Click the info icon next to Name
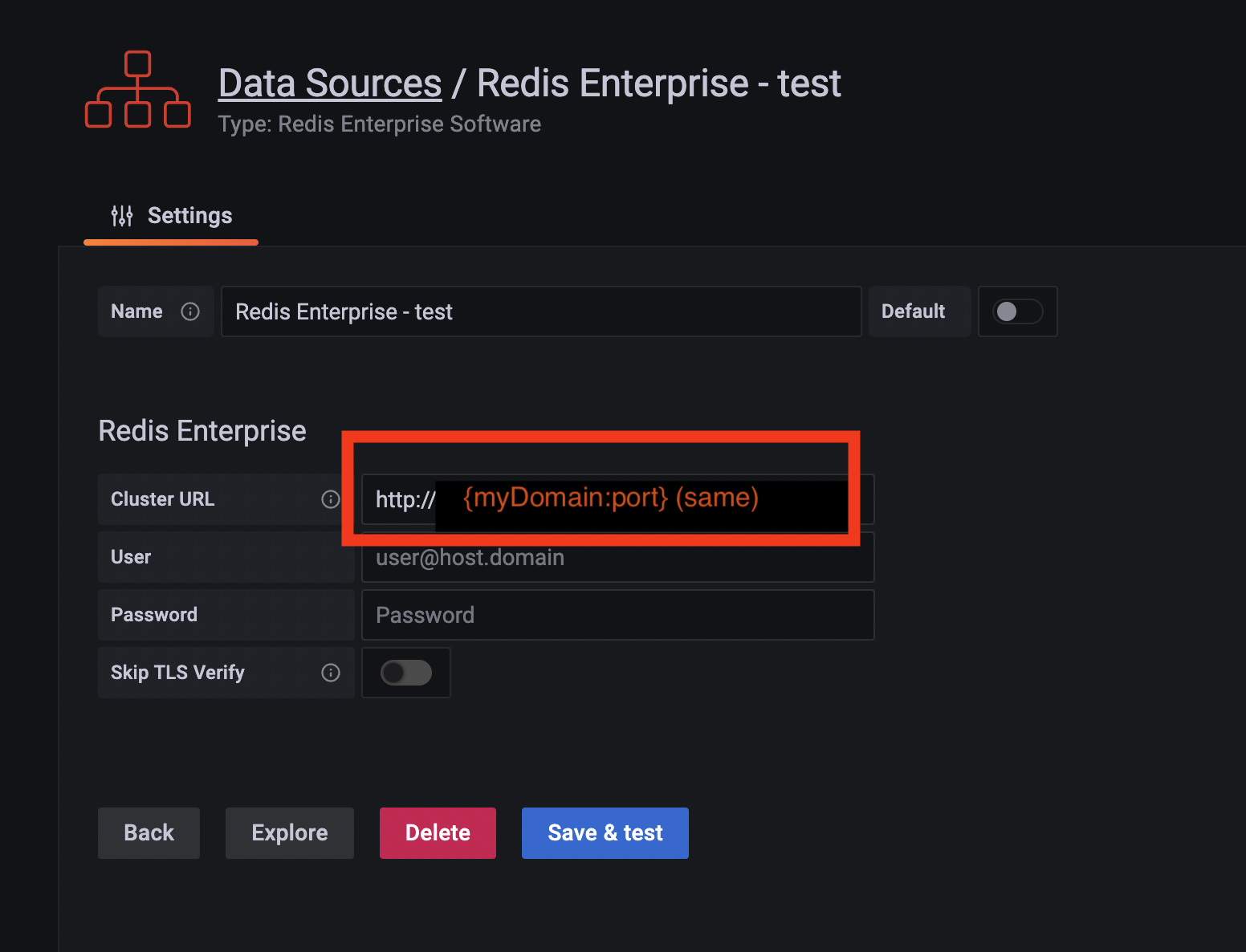This screenshot has width=1246, height=952. pos(190,311)
